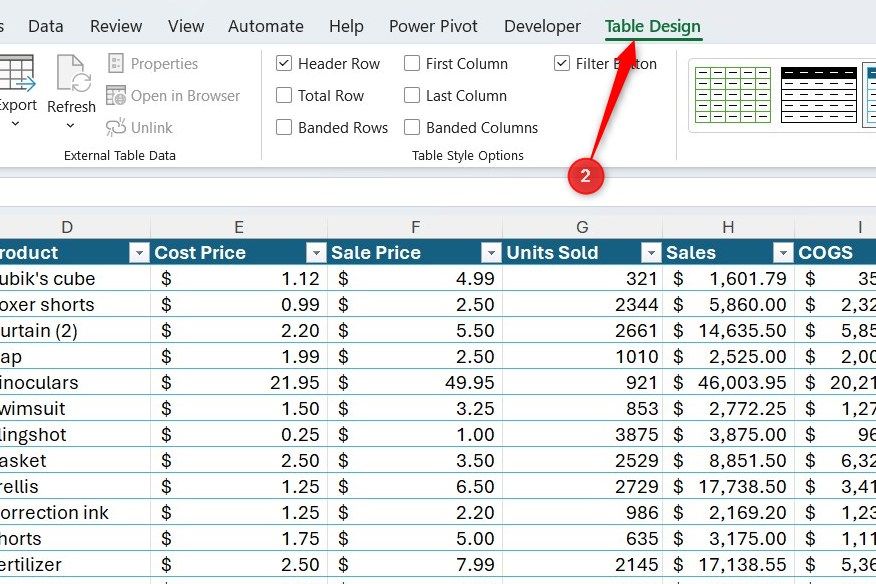Click the Open in Browser icon
Viewport: 876px width, 584px height.
[116, 96]
